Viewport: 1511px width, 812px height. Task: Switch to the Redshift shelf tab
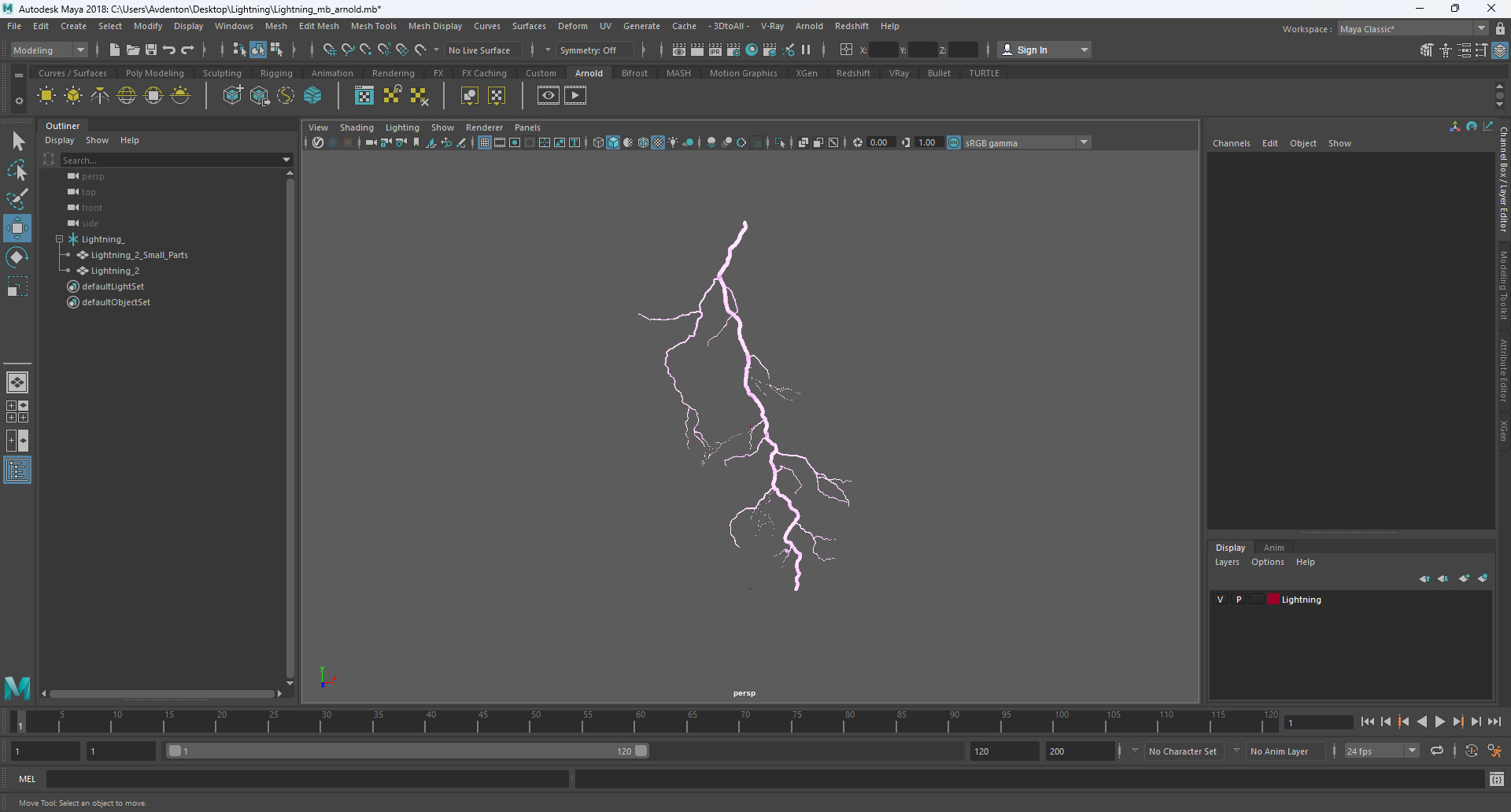click(853, 73)
